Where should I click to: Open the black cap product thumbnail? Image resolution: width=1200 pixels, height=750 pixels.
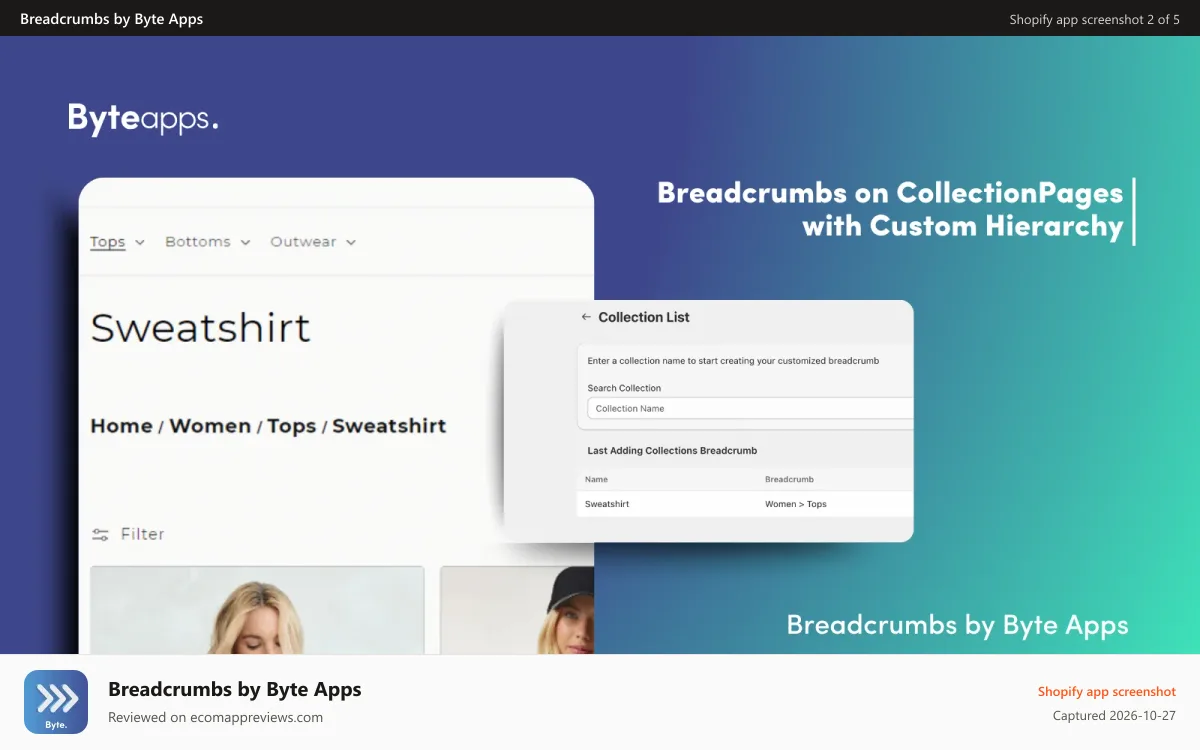pyautogui.click(x=517, y=610)
